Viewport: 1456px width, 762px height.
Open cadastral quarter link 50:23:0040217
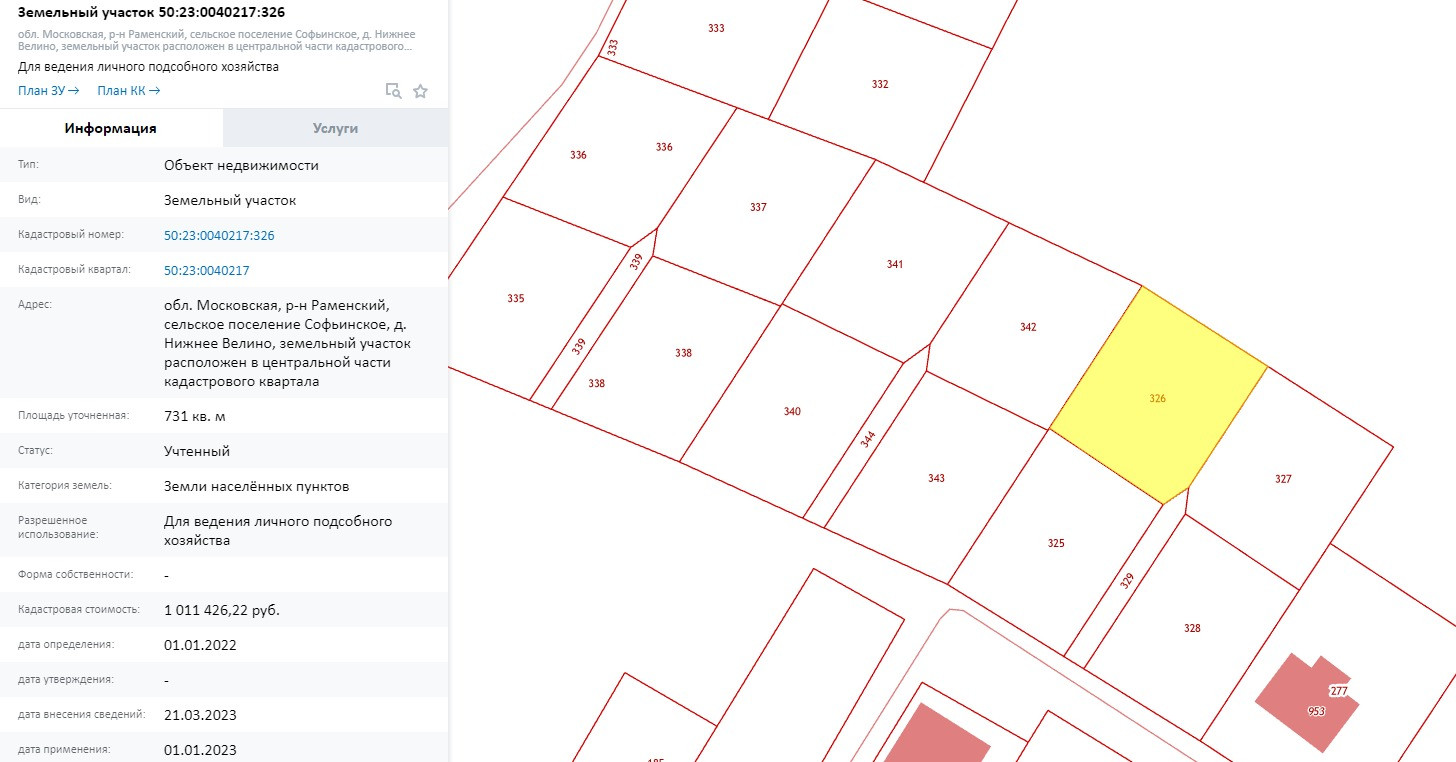click(207, 271)
